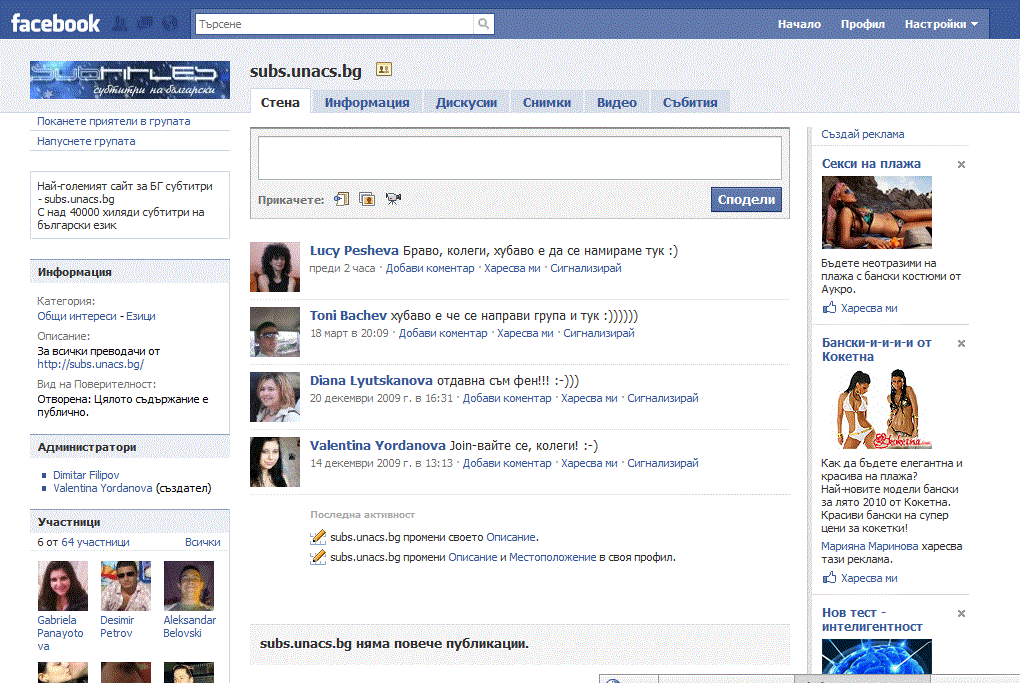The image size is (1020, 683).
Task: Click 'Местоположение' link in recent activity
Action: [x=552, y=557]
